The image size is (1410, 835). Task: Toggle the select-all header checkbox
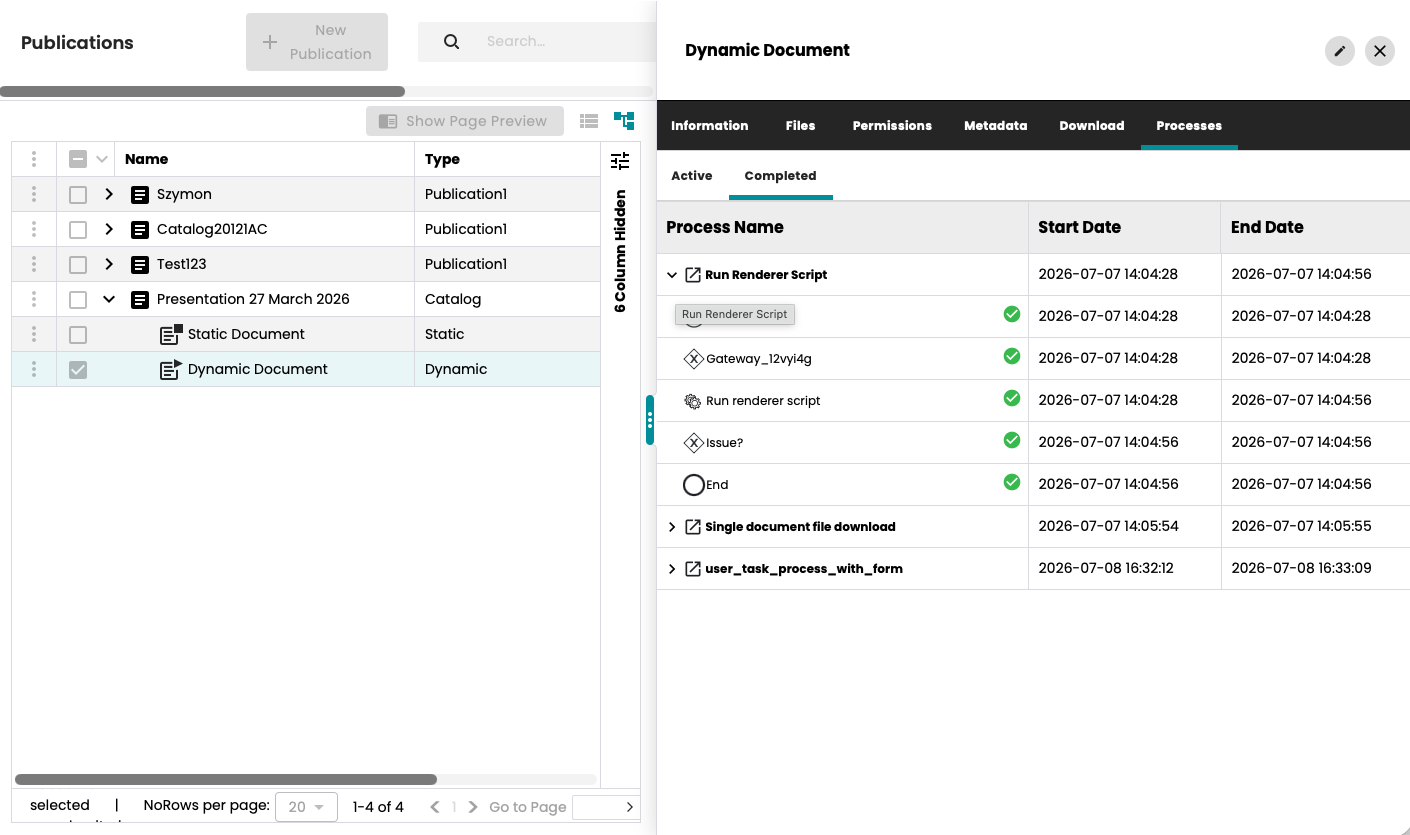pos(78,159)
